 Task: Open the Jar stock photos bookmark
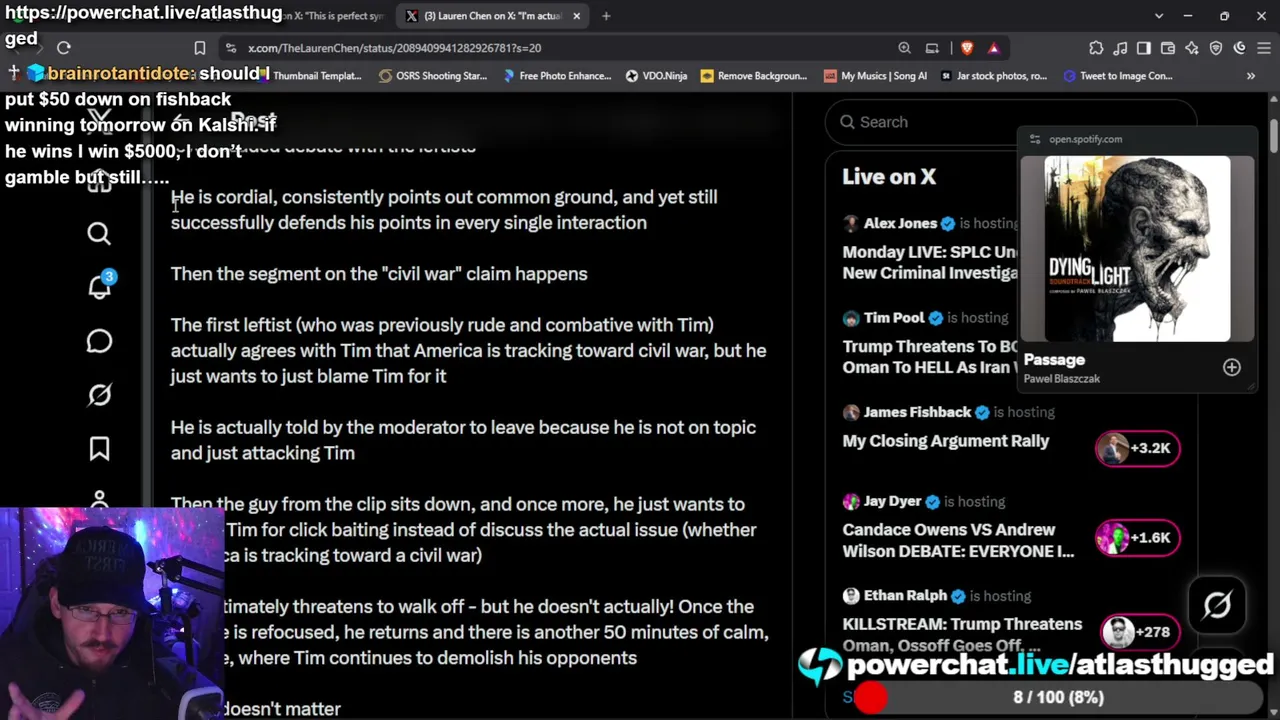click(994, 76)
